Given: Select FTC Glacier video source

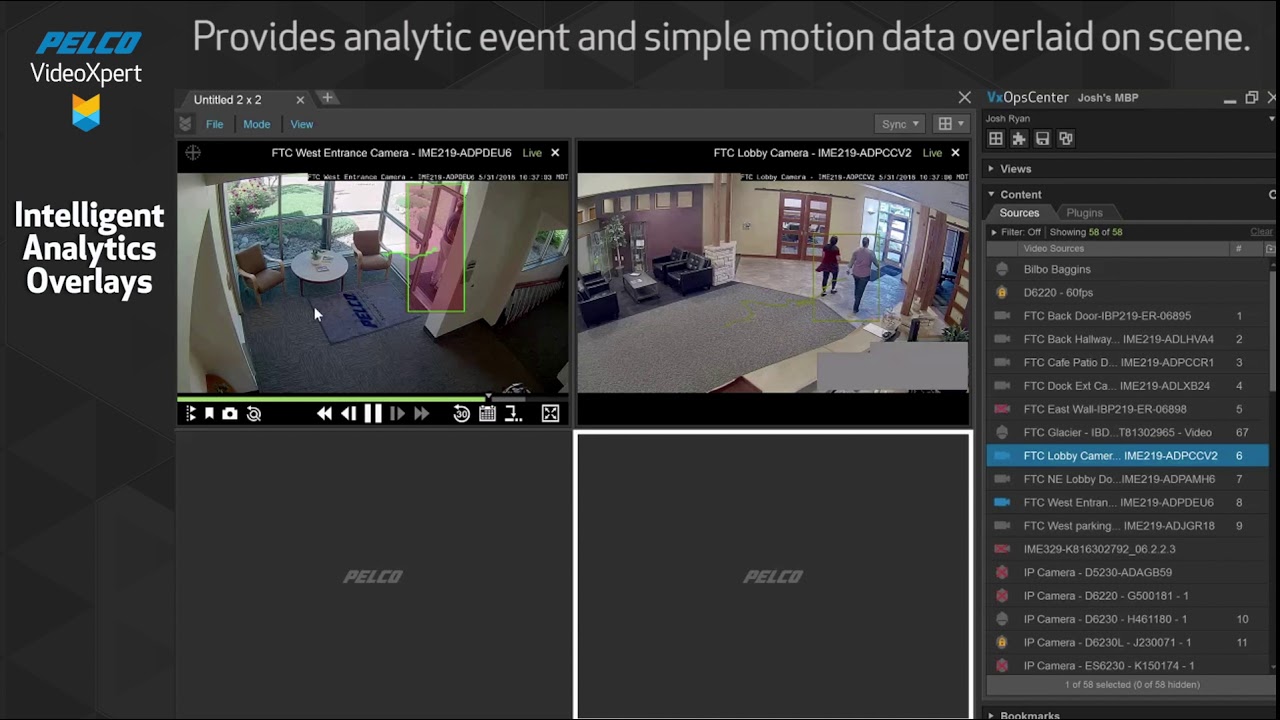Looking at the screenshot, I should 1127,432.
